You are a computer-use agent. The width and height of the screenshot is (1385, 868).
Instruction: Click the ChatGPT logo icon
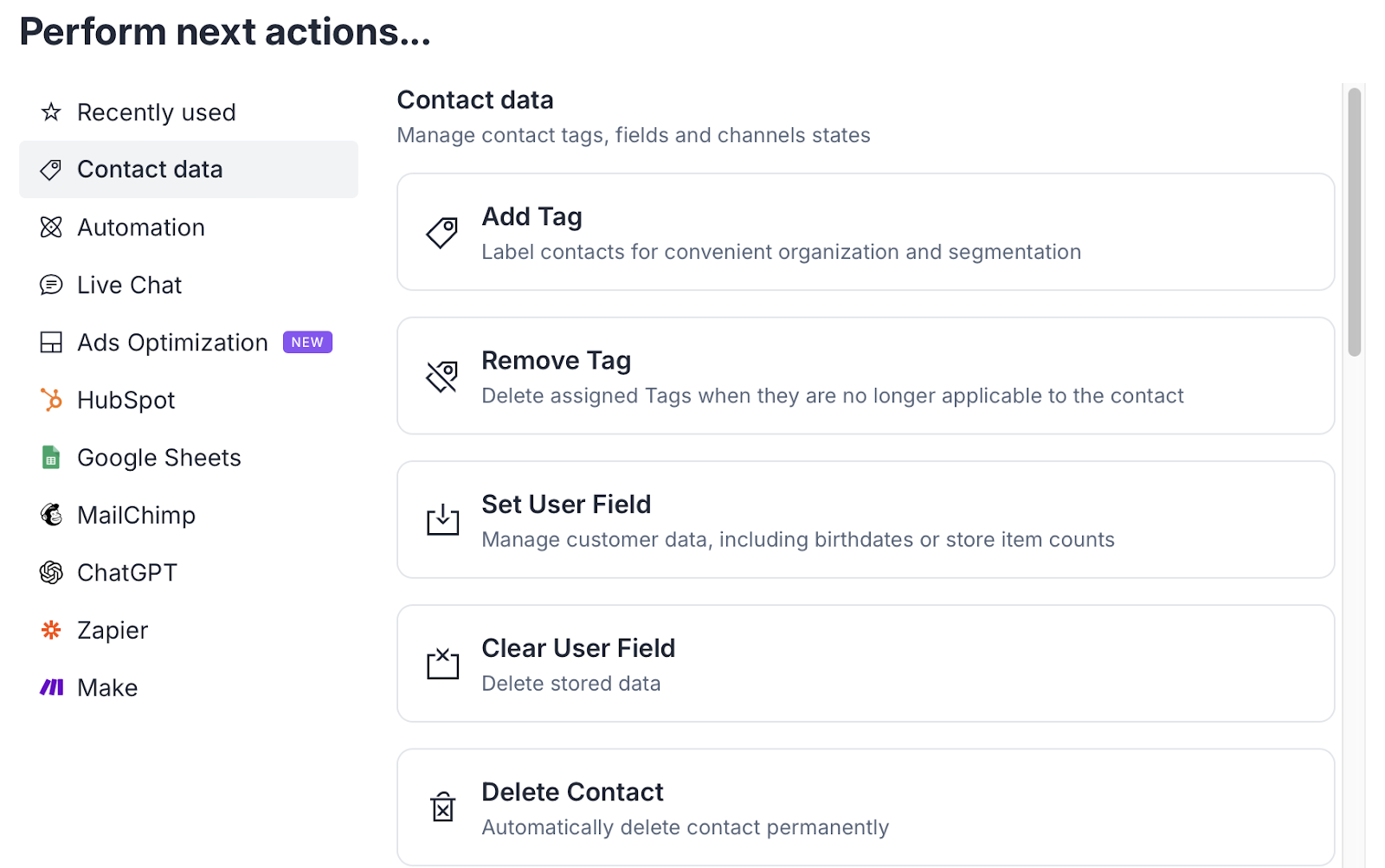(51, 572)
